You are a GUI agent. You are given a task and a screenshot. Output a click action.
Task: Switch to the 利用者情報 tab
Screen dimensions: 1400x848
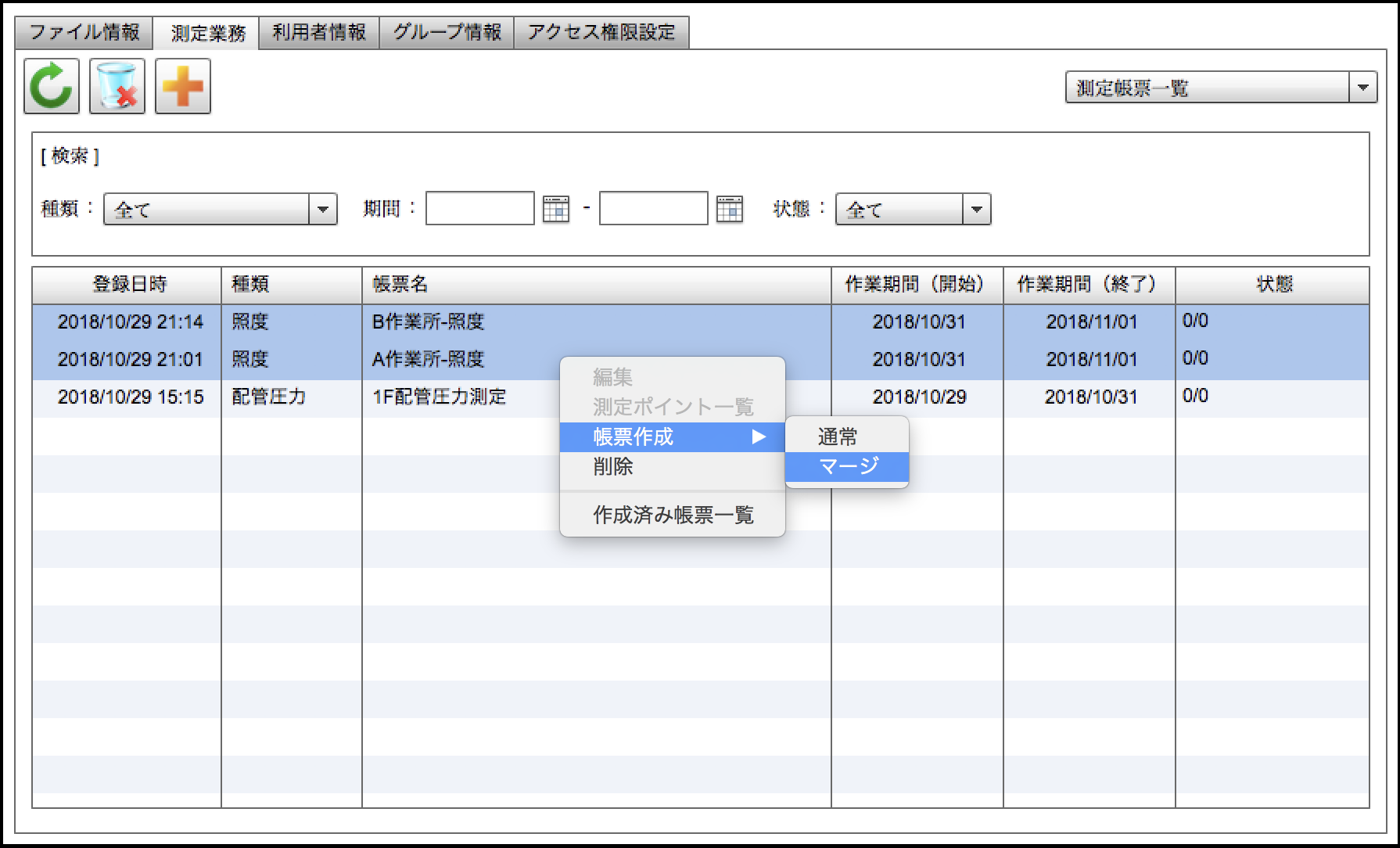click(x=319, y=33)
